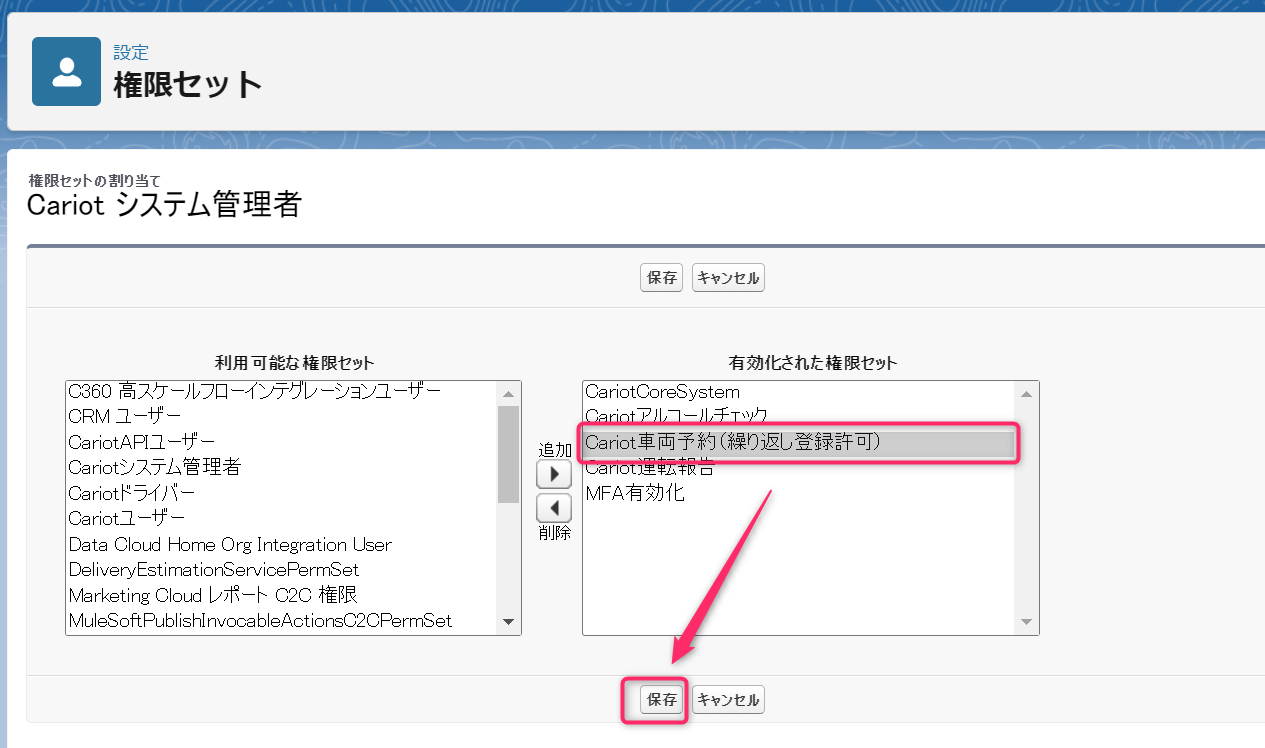Select C360 高スケールフローインテグレーションユーザー in available list
Viewport: 1265px width, 748px height.
pos(281,390)
